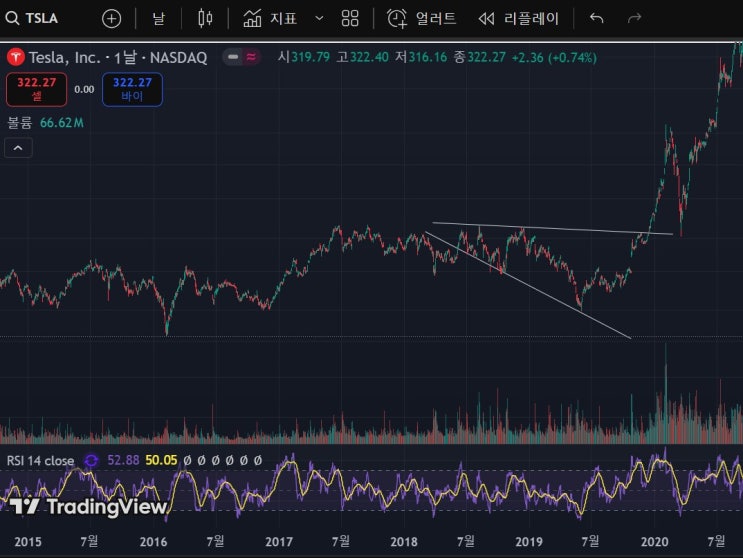Click the RSI 14 close legend
Image resolution: width=743 pixels, height=558 pixels.
[40, 460]
